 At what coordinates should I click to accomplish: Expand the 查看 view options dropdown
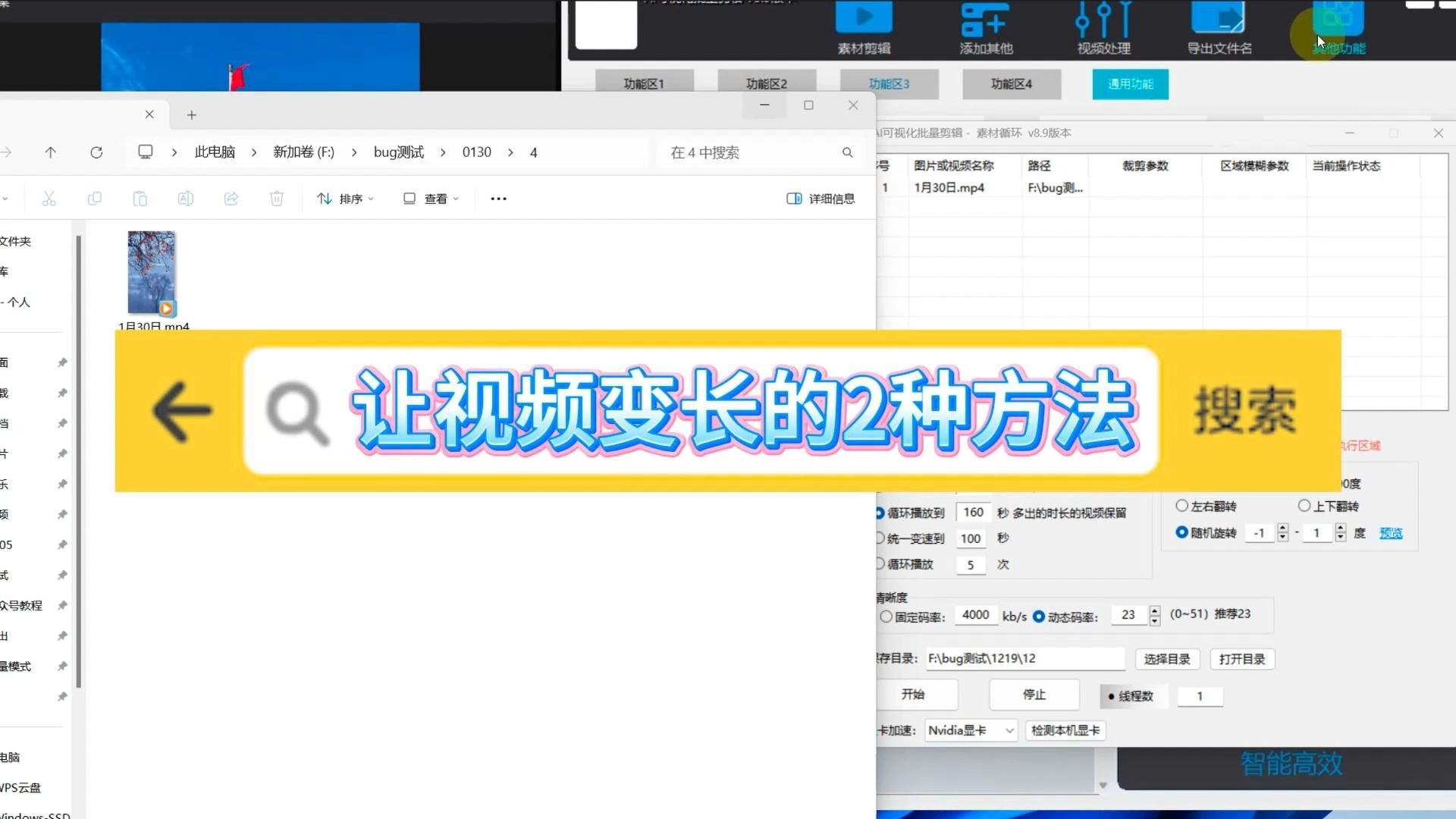pyautogui.click(x=430, y=198)
